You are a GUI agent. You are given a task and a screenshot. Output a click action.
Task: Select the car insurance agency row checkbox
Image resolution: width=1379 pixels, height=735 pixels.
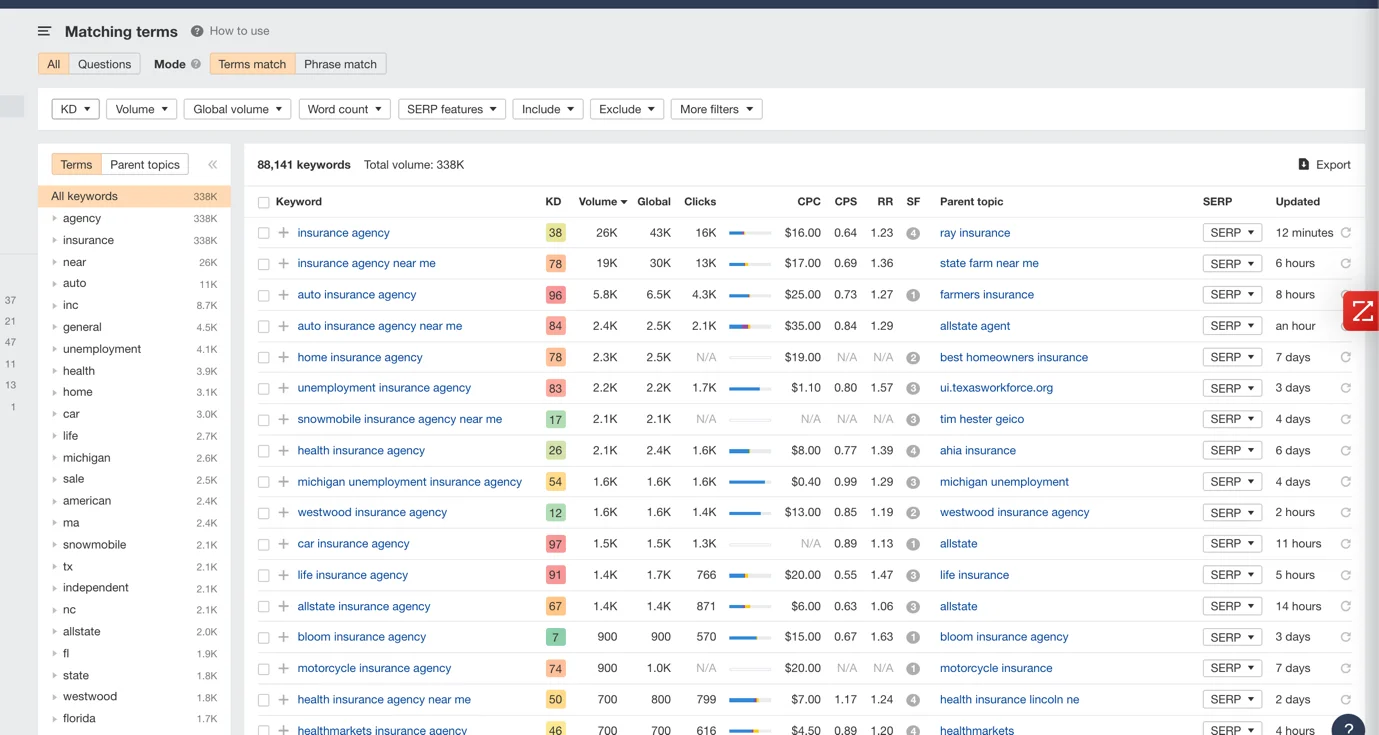click(x=263, y=544)
